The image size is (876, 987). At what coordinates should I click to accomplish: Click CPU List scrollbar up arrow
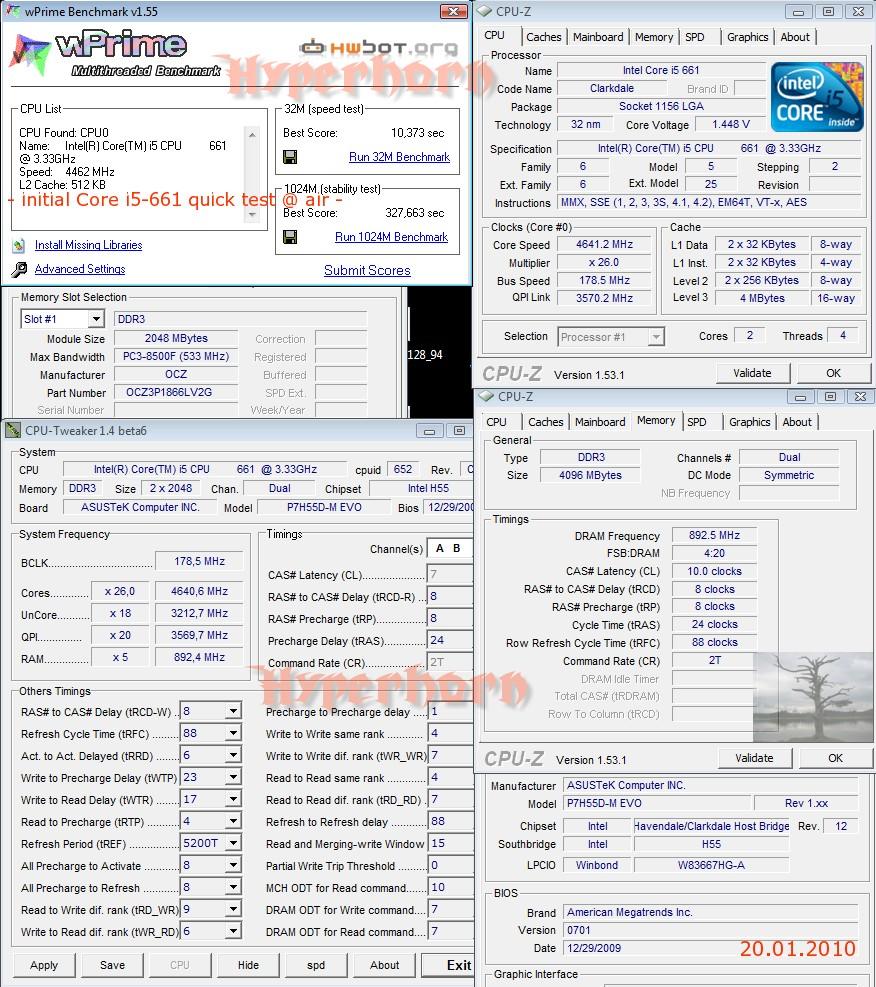[252, 134]
